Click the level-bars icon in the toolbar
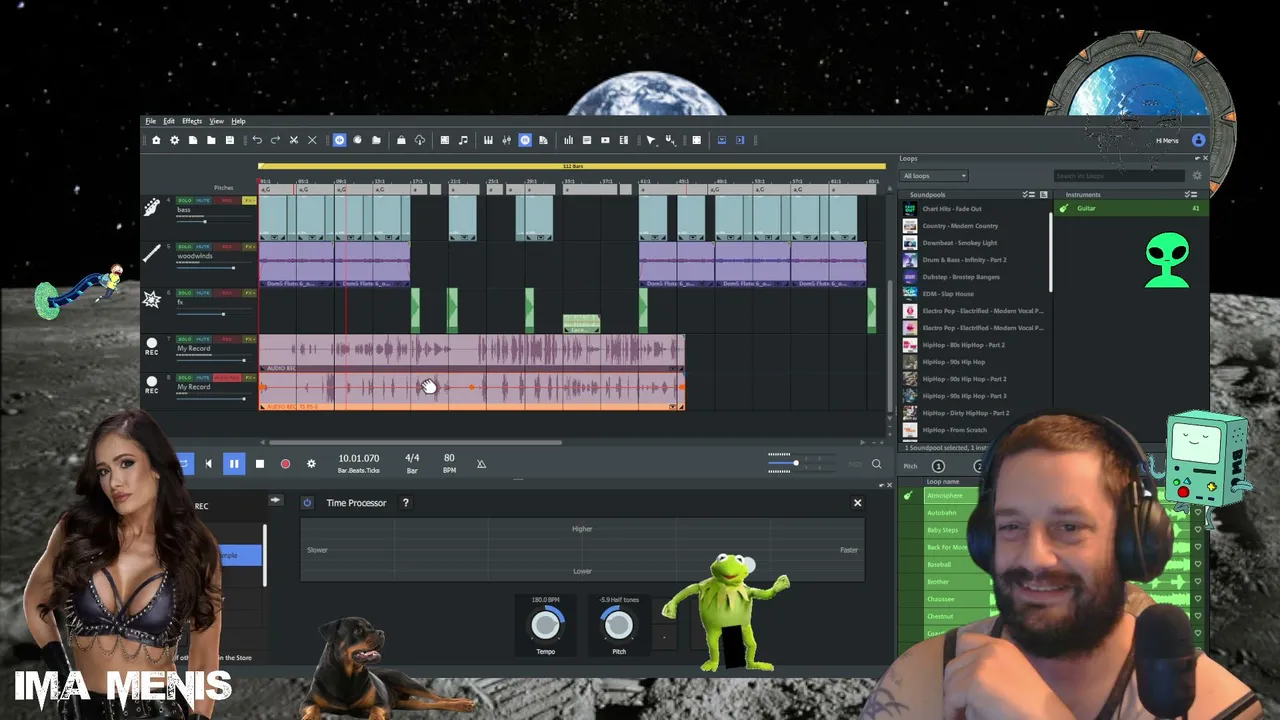This screenshot has width=1280, height=720. click(x=568, y=140)
